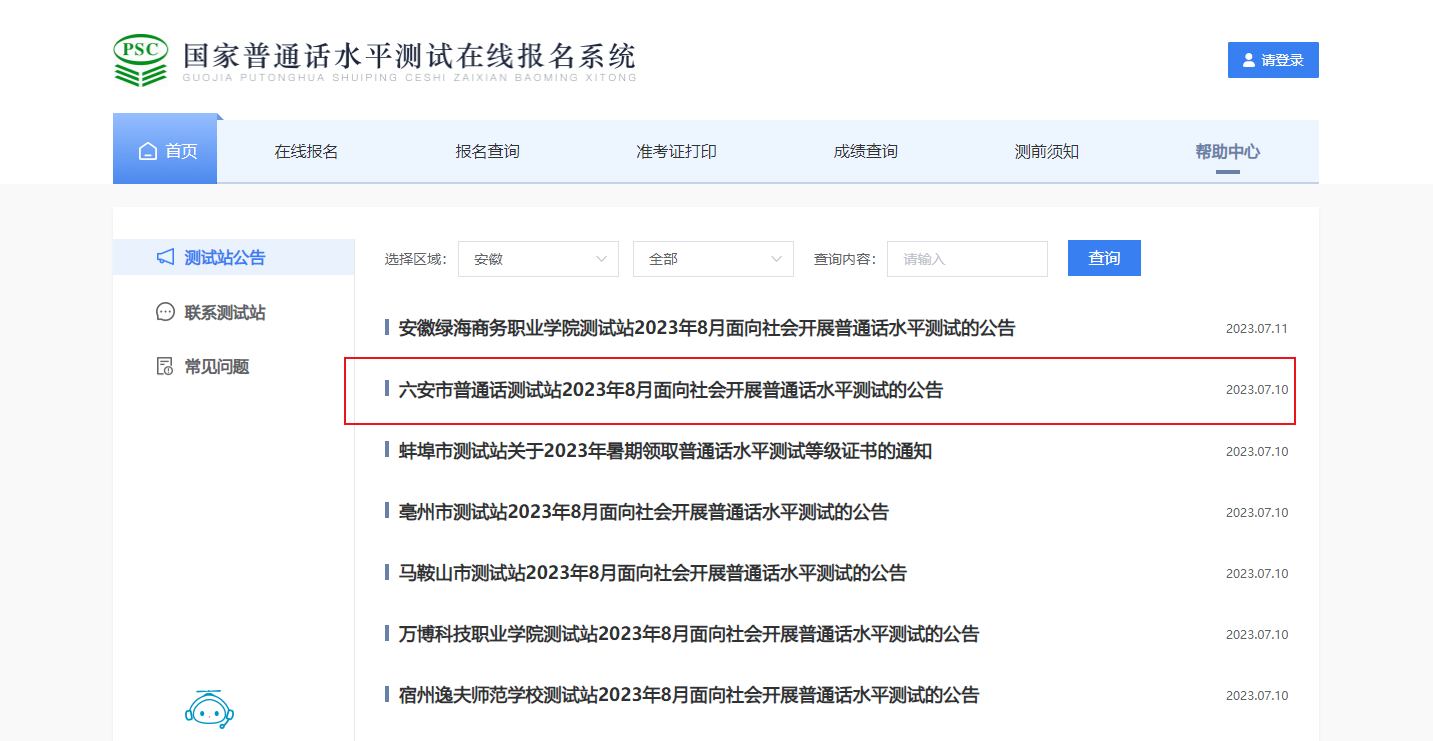Image resolution: width=1433 pixels, height=741 pixels.
Task: Click the date on the 六安市 announcement row
Action: (1257, 390)
